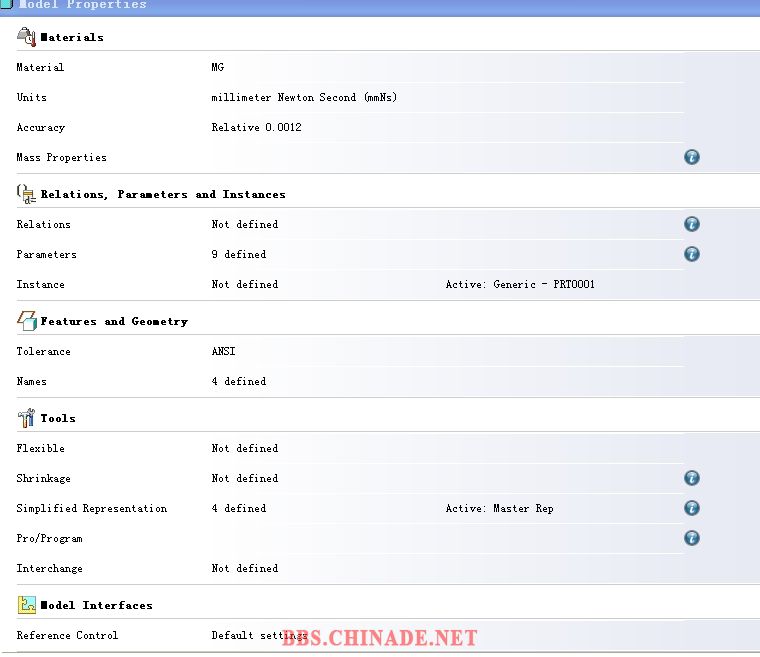Select the Shrinkage label
This screenshot has height=657, width=760.
click(44, 479)
